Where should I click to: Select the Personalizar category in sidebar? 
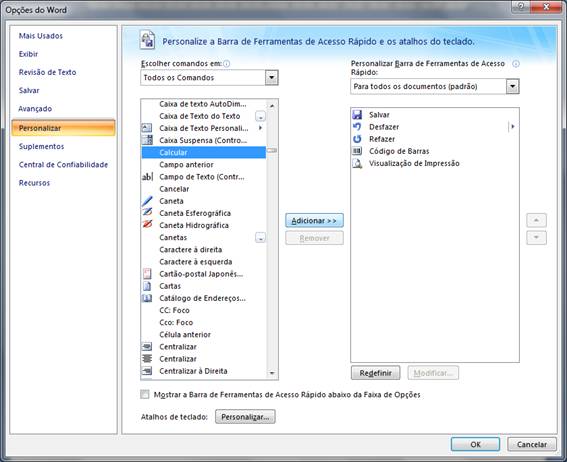pyautogui.click(x=63, y=128)
